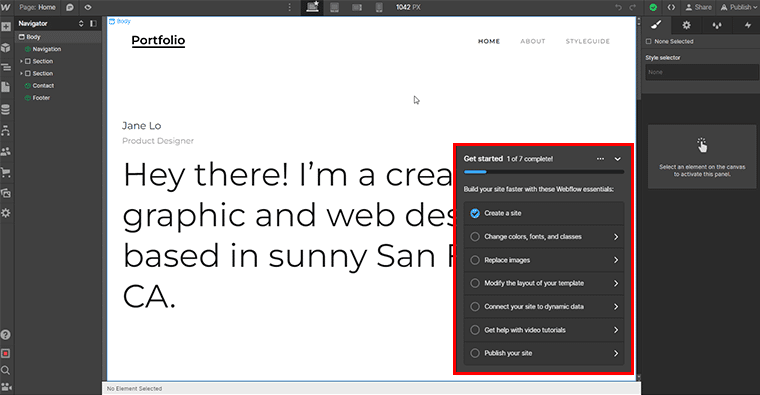
Task: Switch to the element Settings gear tab
Action: (686, 25)
